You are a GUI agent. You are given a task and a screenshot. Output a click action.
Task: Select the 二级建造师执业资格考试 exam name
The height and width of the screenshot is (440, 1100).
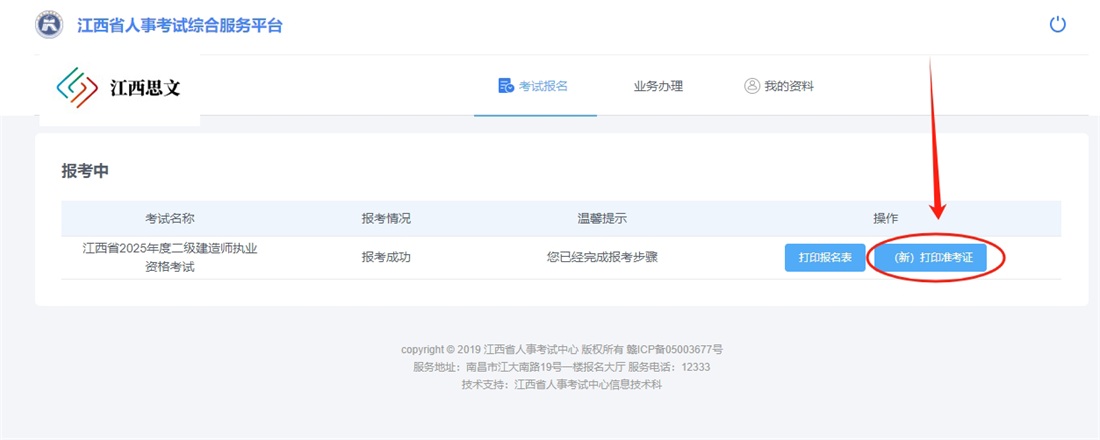click(177, 257)
